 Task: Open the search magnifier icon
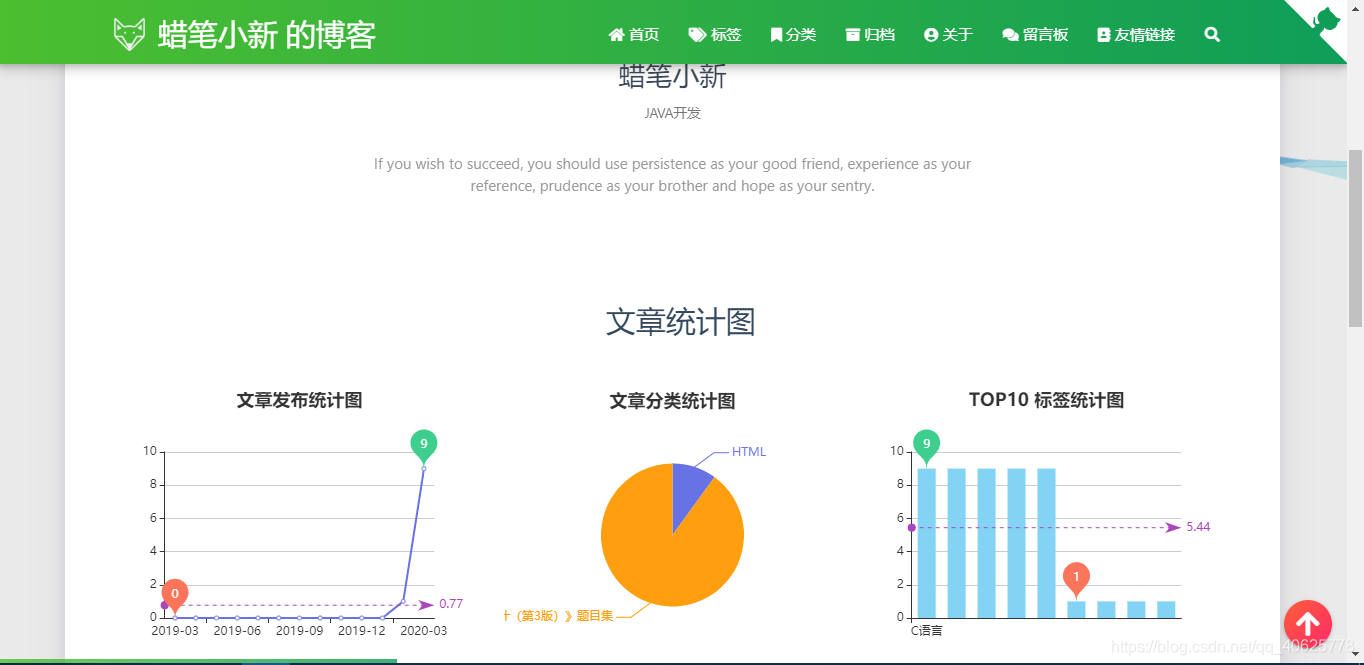[x=1211, y=34]
